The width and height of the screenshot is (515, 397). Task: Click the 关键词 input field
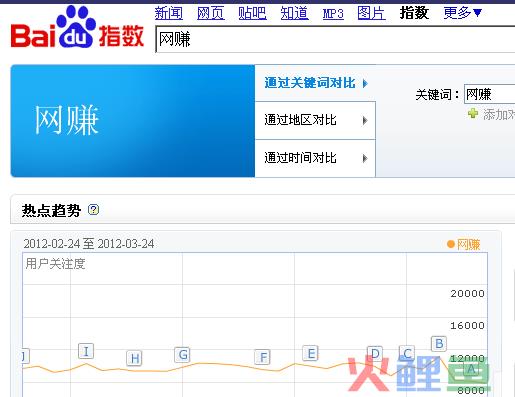pos(489,94)
